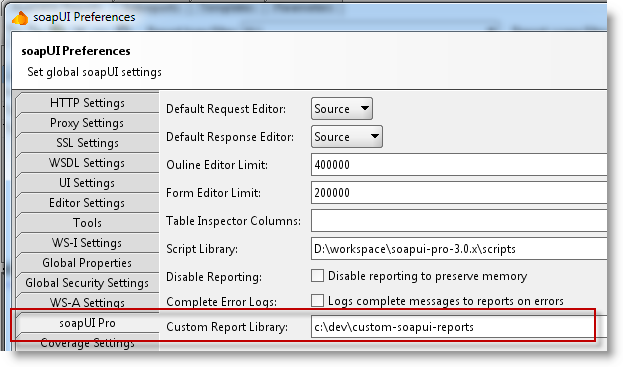Select WS-A Settings tab
This screenshot has width=623, height=367.
point(87,303)
